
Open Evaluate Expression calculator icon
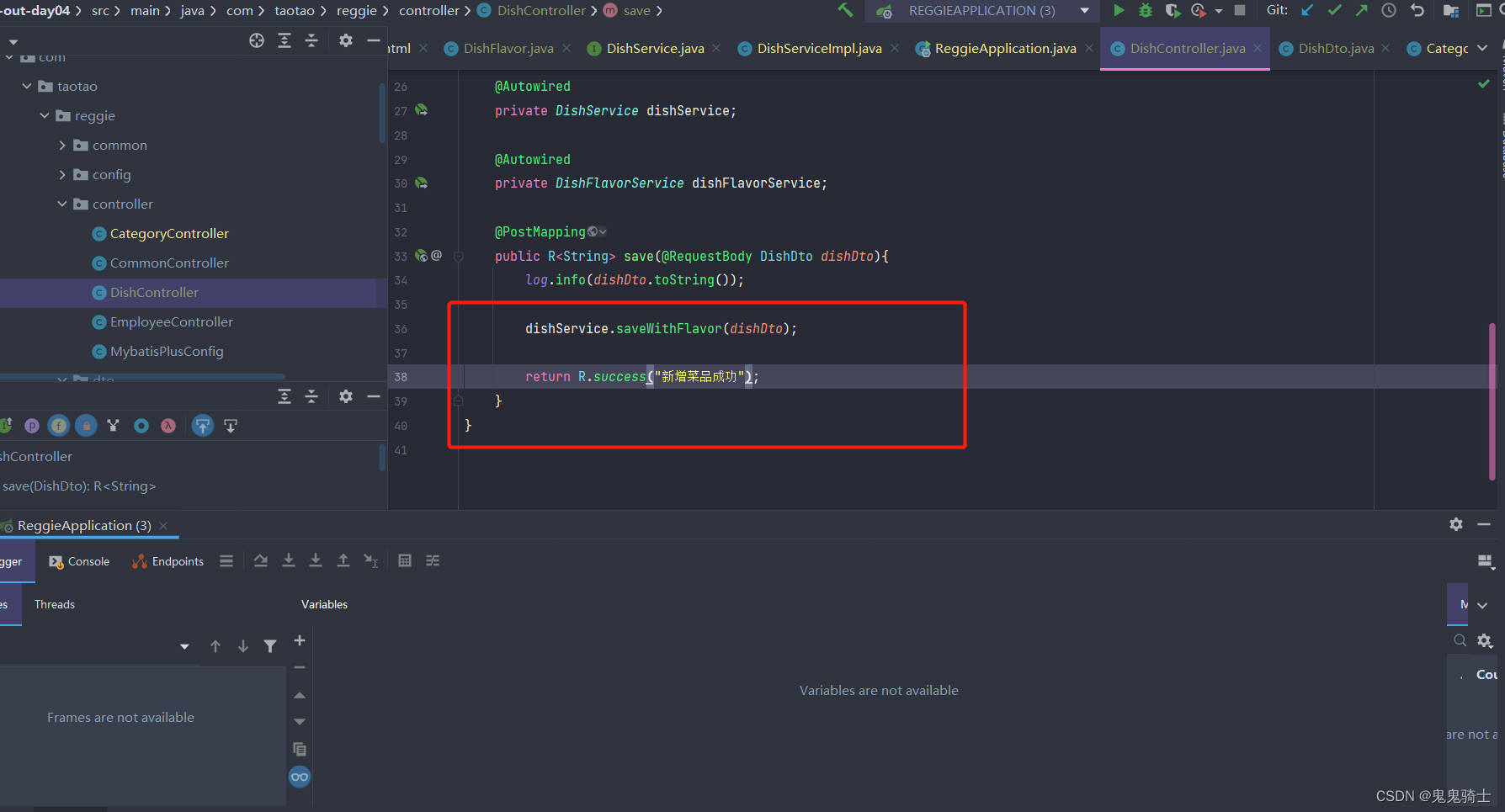coord(405,560)
